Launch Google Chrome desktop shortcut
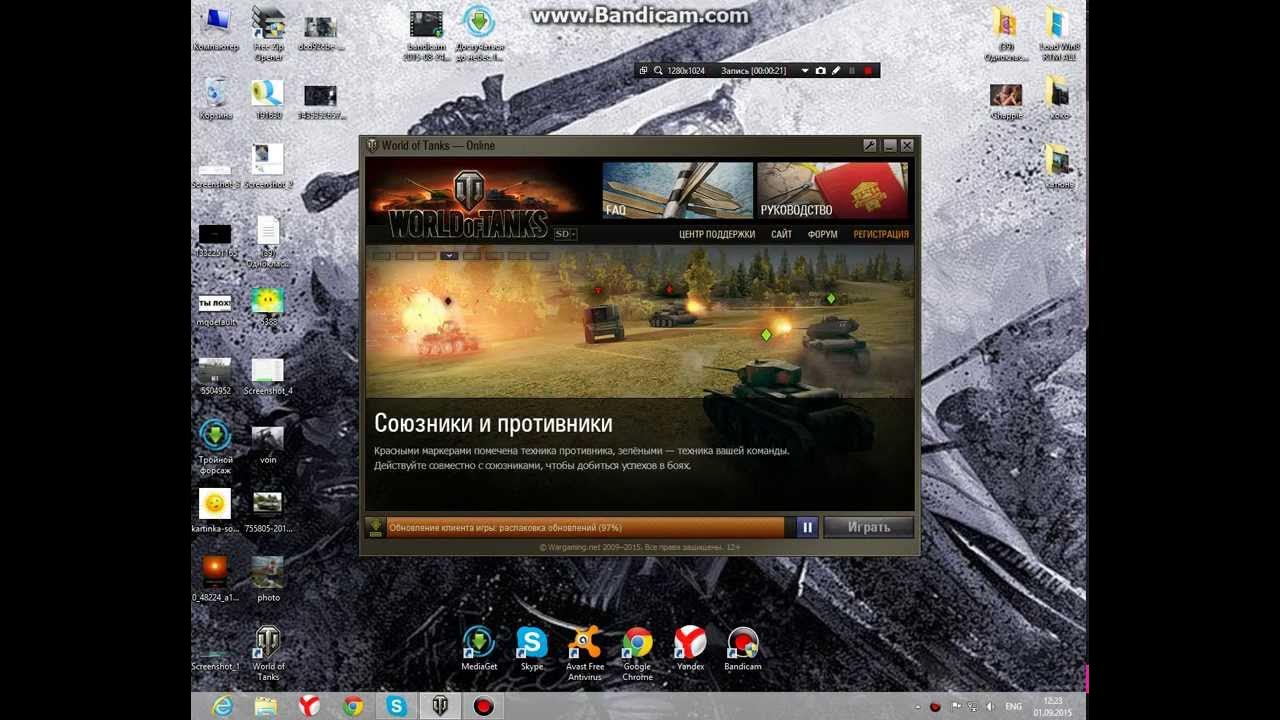Screen dimensions: 1280x720 637,654
